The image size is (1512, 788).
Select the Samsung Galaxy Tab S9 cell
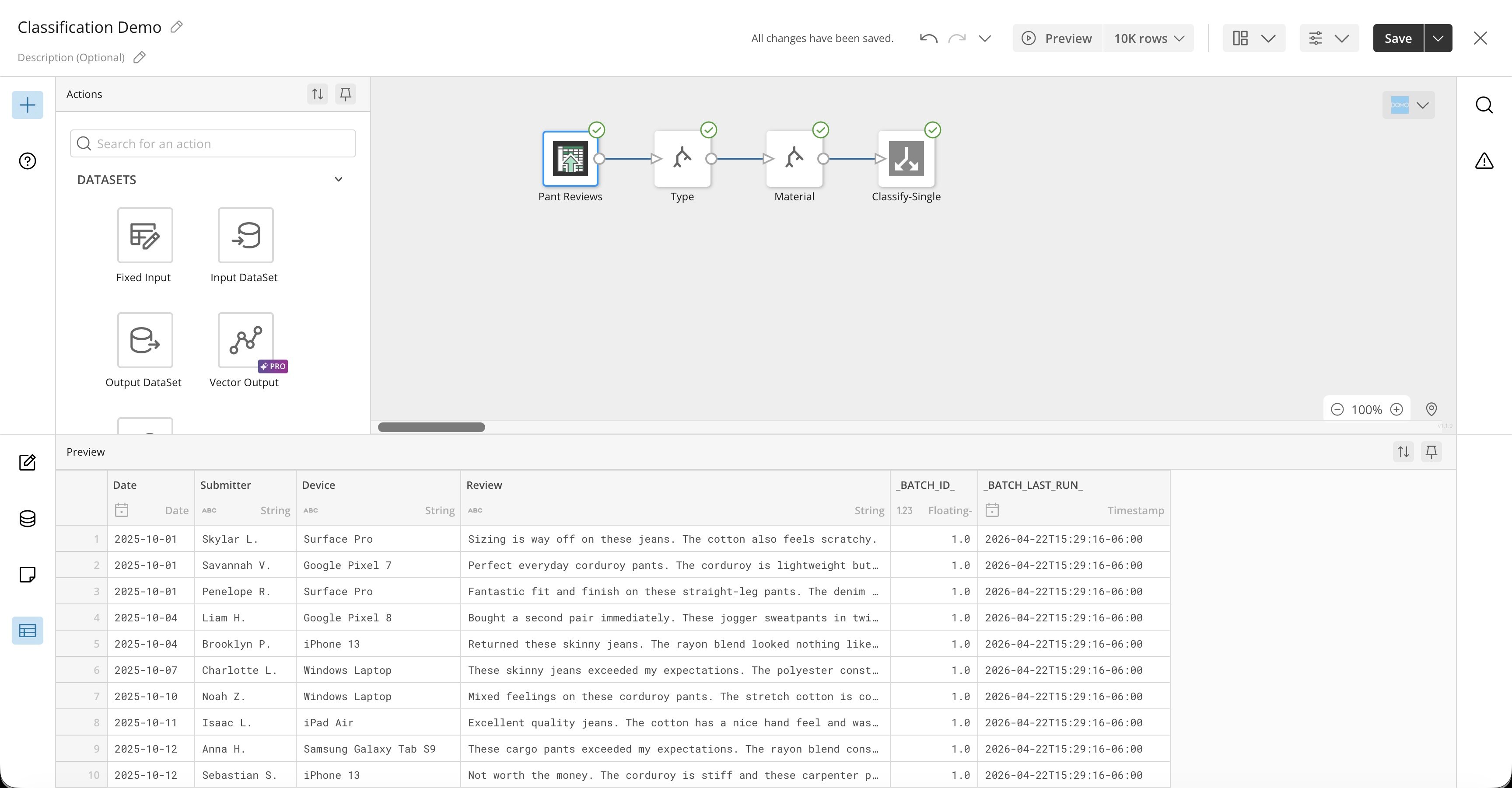point(378,749)
